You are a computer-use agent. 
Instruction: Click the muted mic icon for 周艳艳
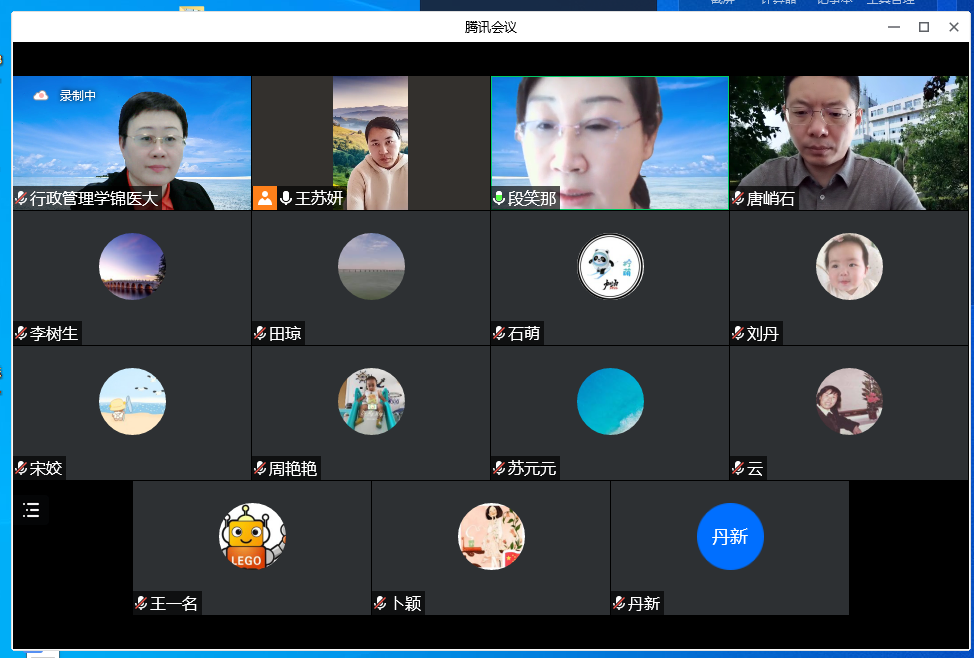click(260, 469)
